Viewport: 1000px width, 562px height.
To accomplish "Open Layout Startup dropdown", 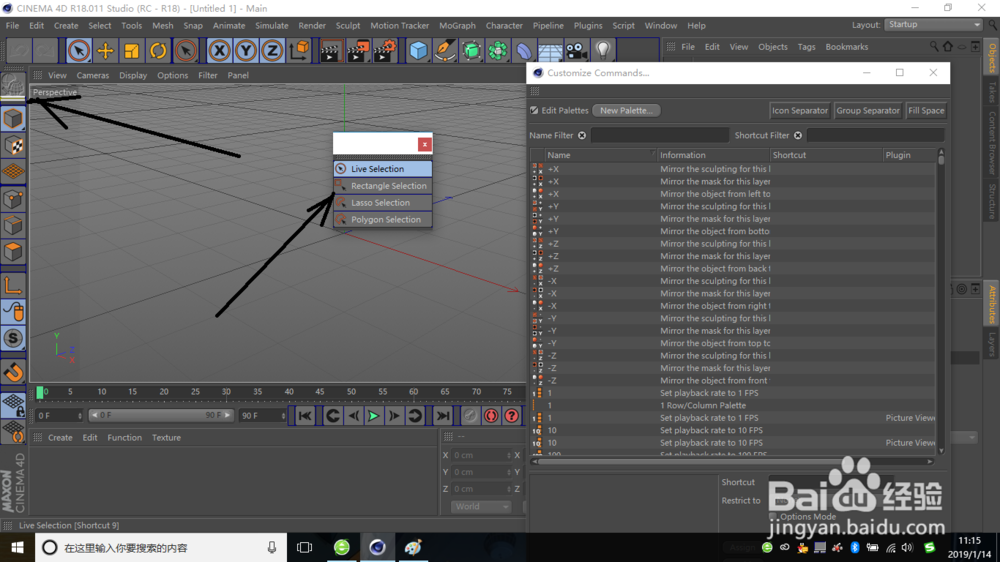I will tap(933, 24).
